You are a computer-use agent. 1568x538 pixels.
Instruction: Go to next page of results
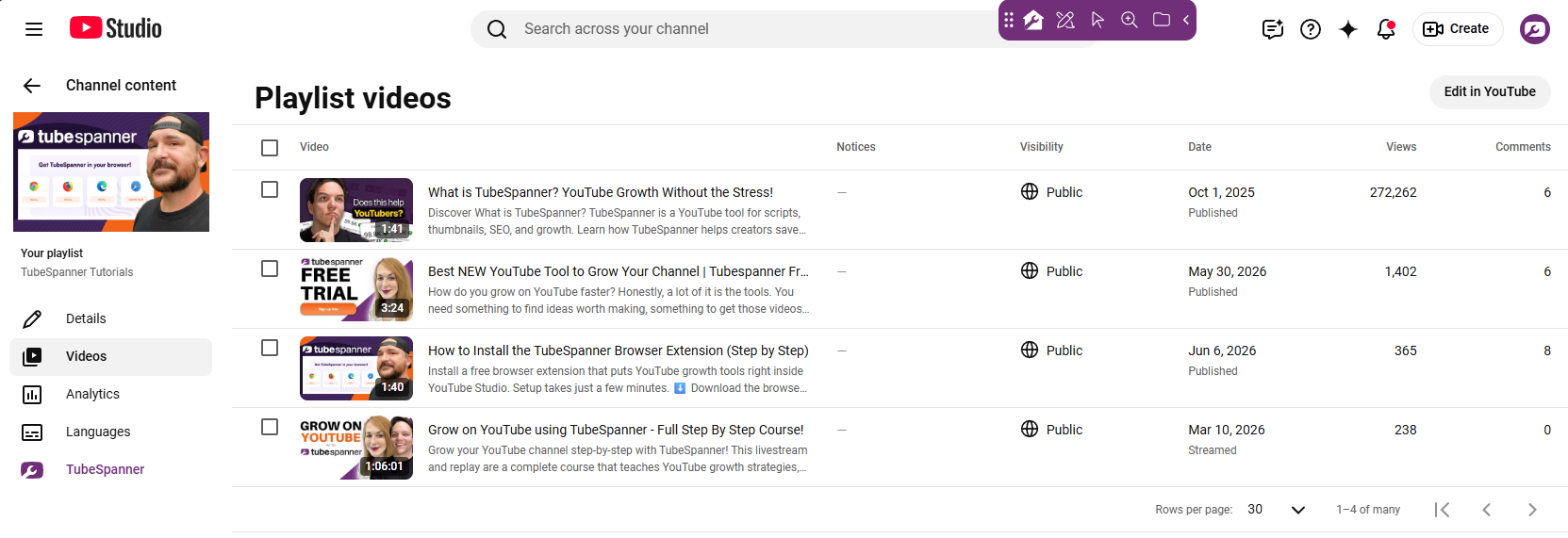[x=1532, y=510]
